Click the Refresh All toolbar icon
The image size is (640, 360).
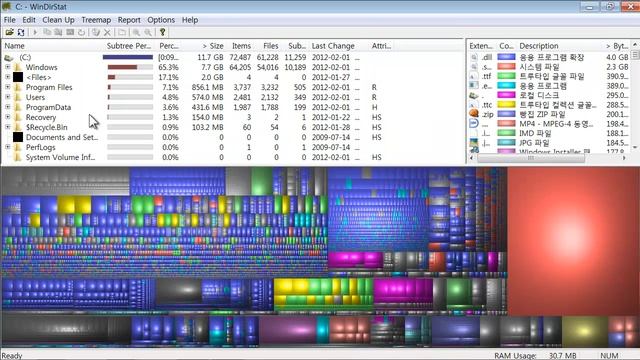coord(21,32)
